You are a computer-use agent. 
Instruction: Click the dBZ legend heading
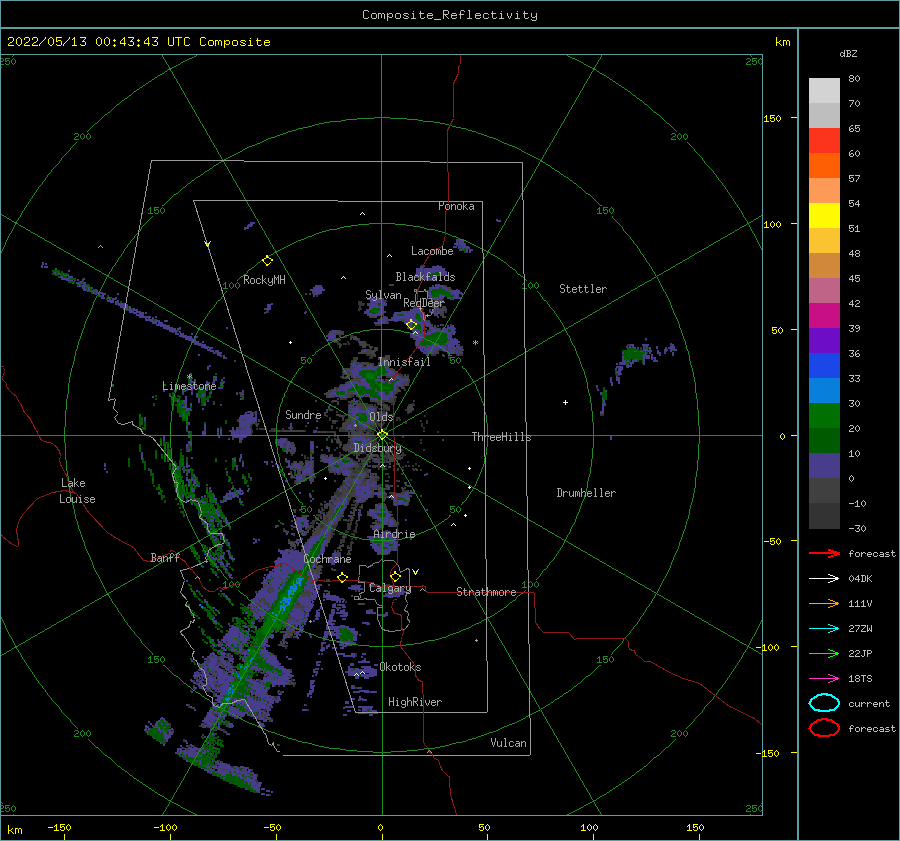pos(848,53)
